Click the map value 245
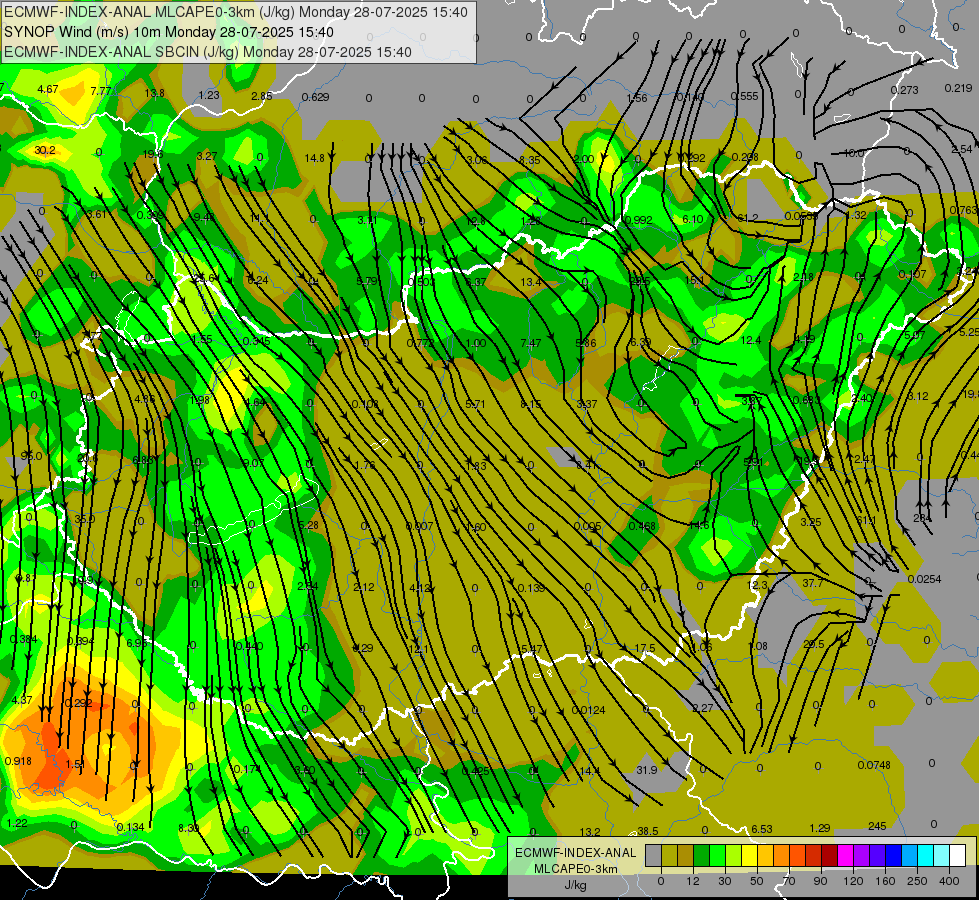Image resolution: width=979 pixels, height=900 pixels. 877,826
